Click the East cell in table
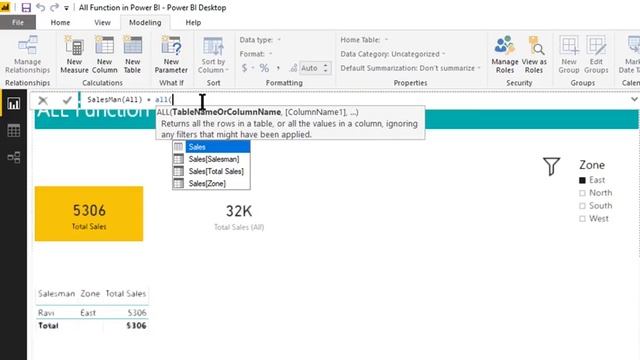This screenshot has height=360, width=640. click(x=88, y=313)
